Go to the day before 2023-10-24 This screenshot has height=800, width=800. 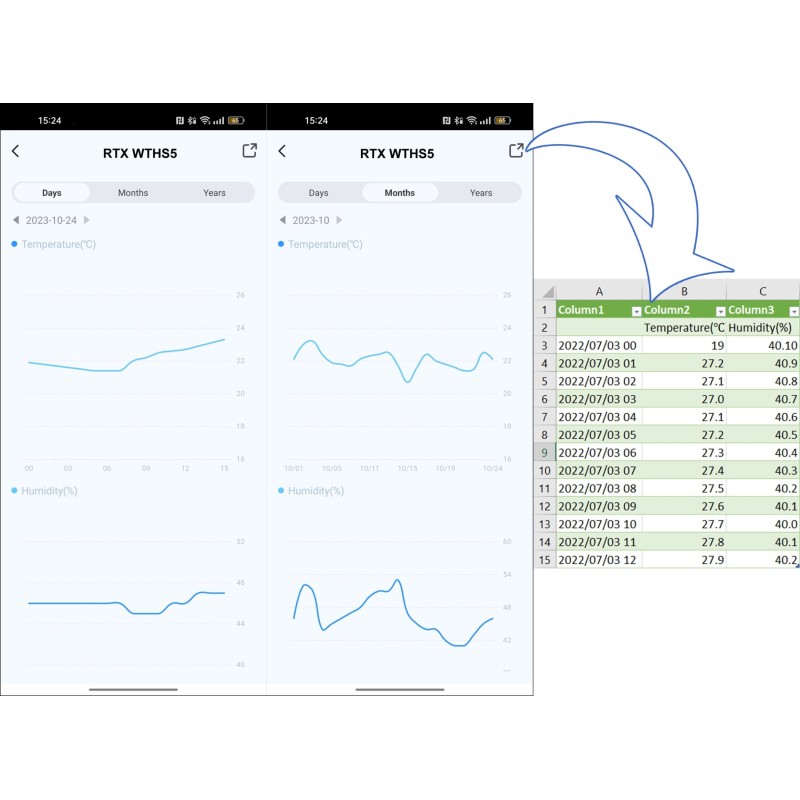[15, 220]
